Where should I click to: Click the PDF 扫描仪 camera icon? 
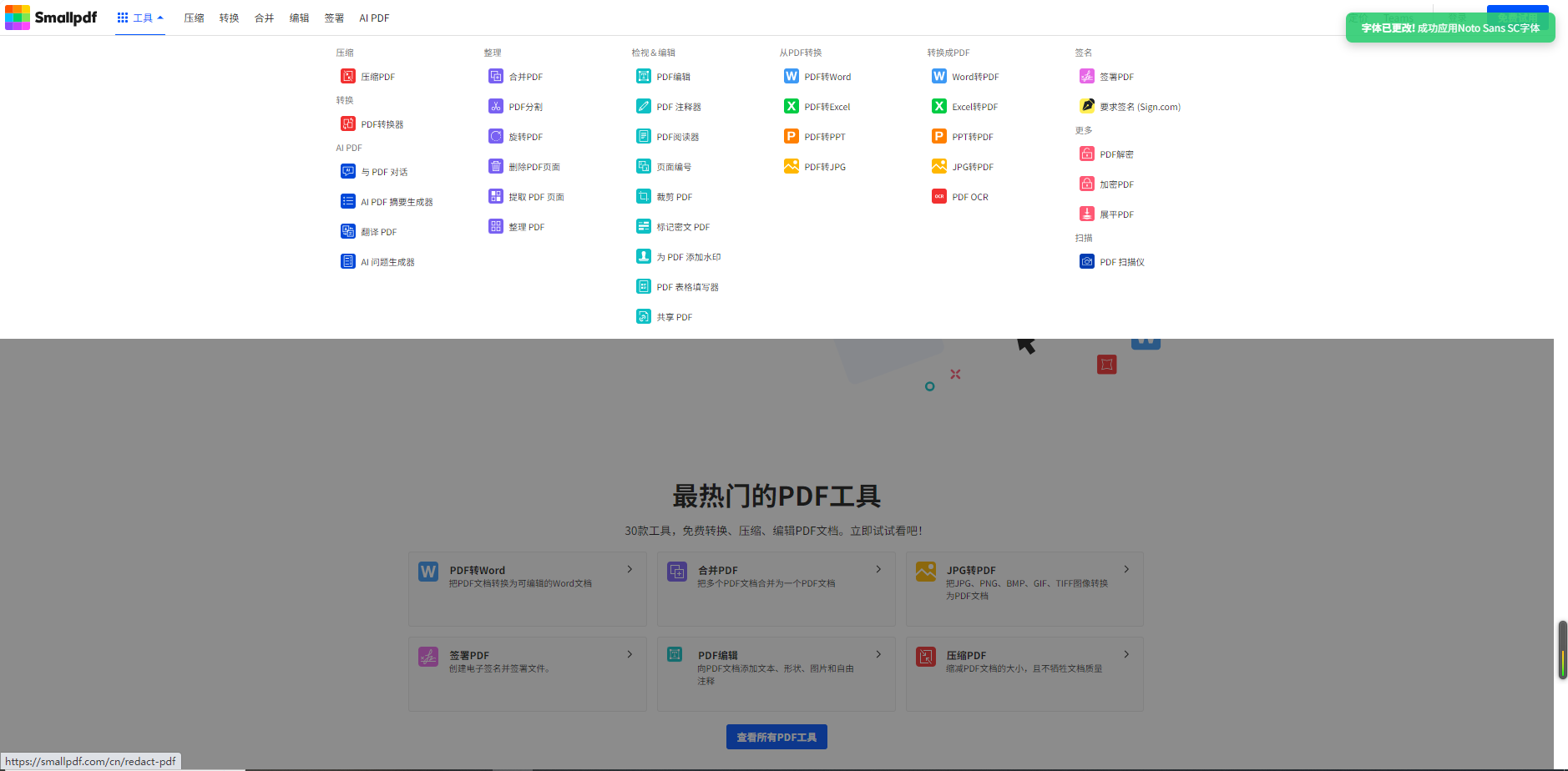tap(1086, 262)
